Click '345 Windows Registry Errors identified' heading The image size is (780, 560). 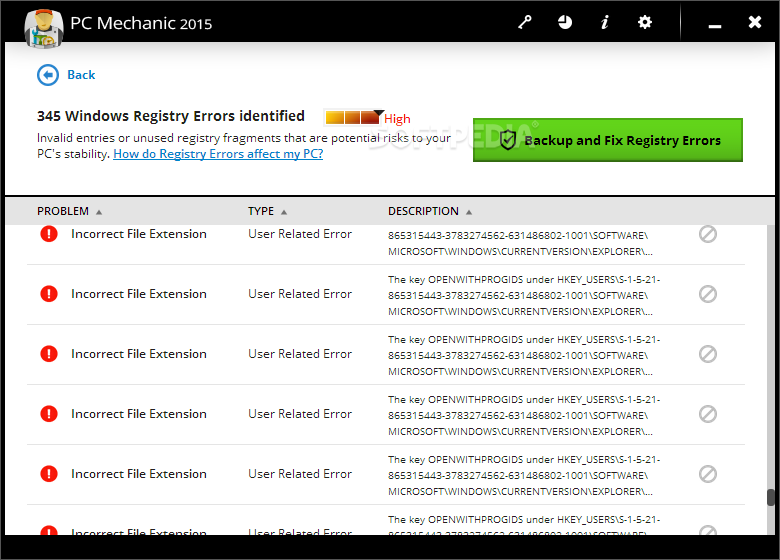171,116
